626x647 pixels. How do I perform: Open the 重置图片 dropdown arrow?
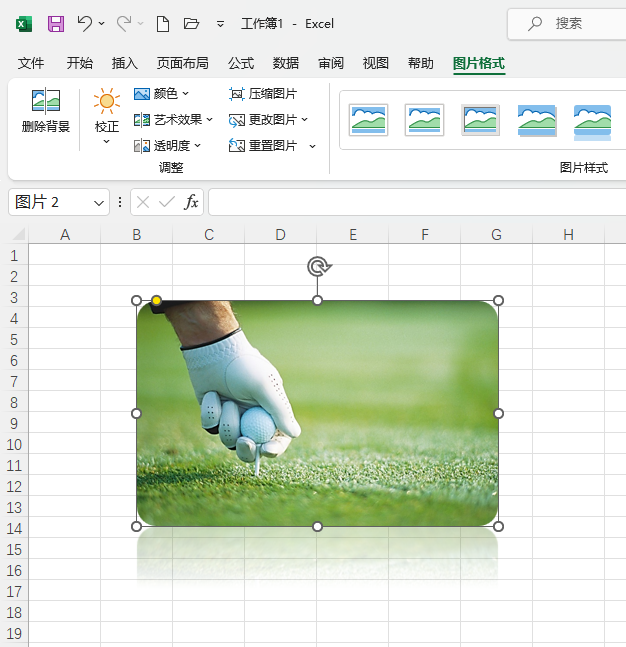(312, 146)
